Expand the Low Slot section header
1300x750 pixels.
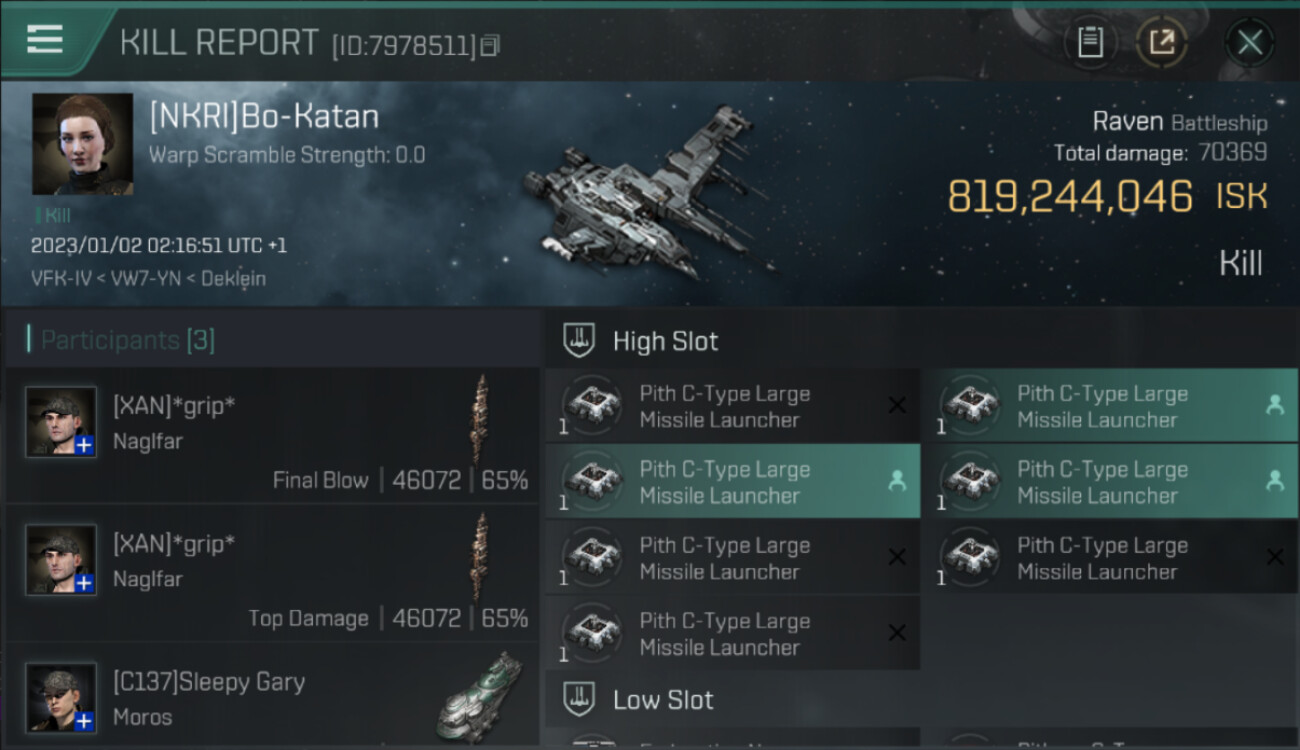pyautogui.click(x=663, y=700)
